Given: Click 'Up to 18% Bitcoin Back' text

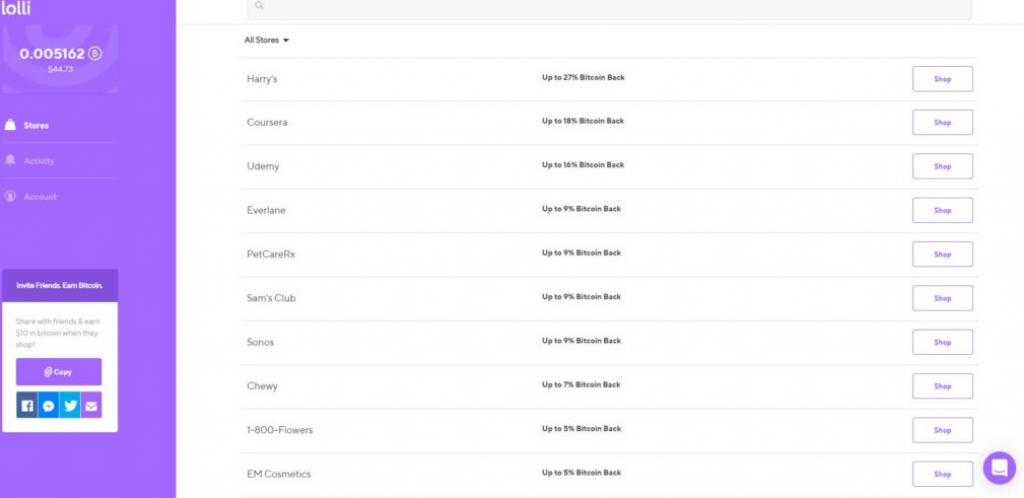Looking at the screenshot, I should pos(583,121).
